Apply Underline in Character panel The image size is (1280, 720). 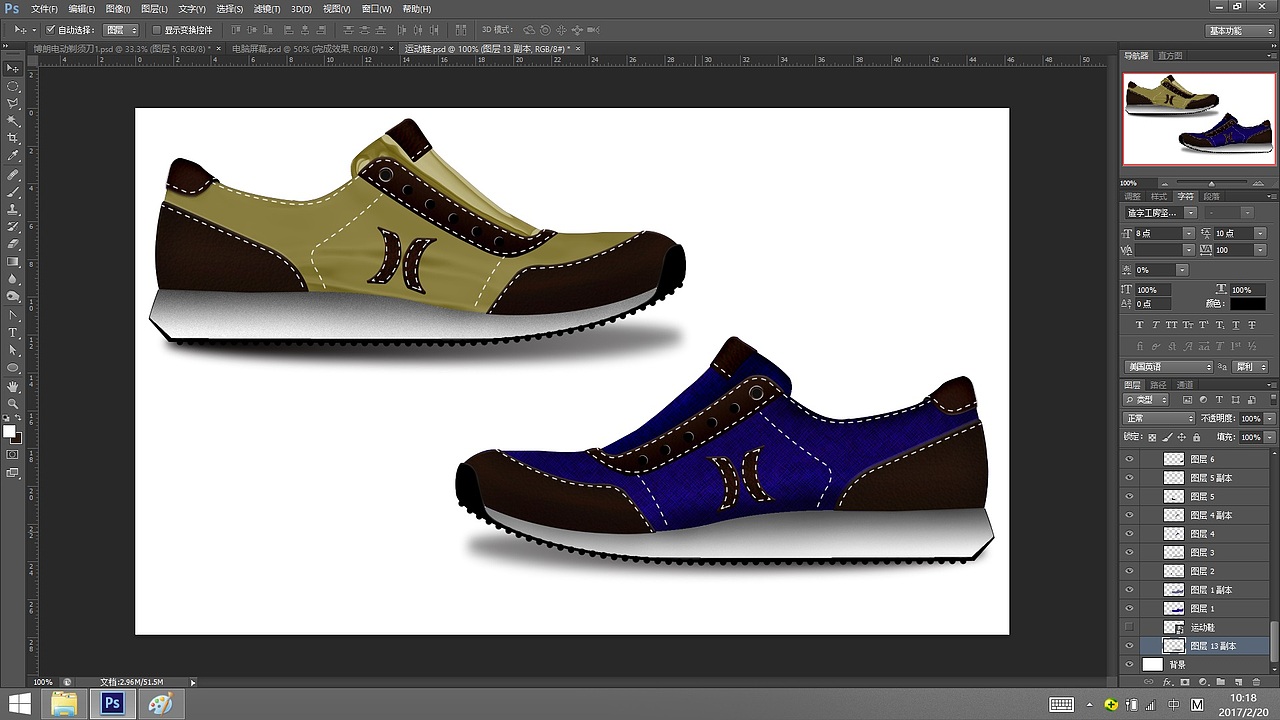click(x=1236, y=325)
